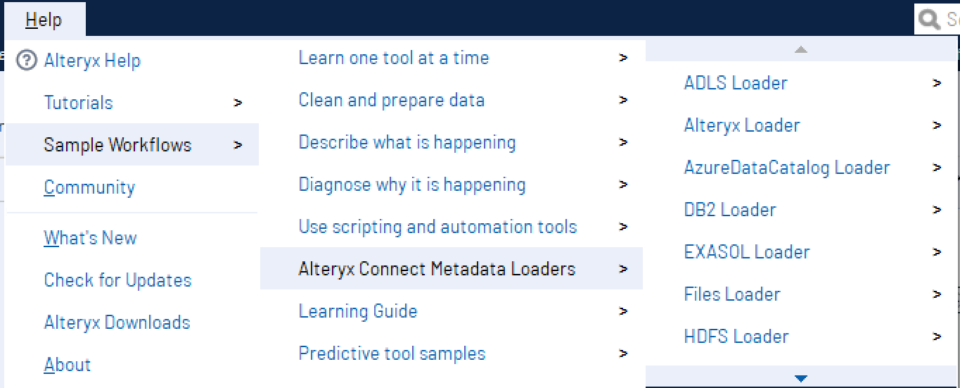Select Alteryx Connect Metadata Loaders
The image size is (960, 388).
452,269
